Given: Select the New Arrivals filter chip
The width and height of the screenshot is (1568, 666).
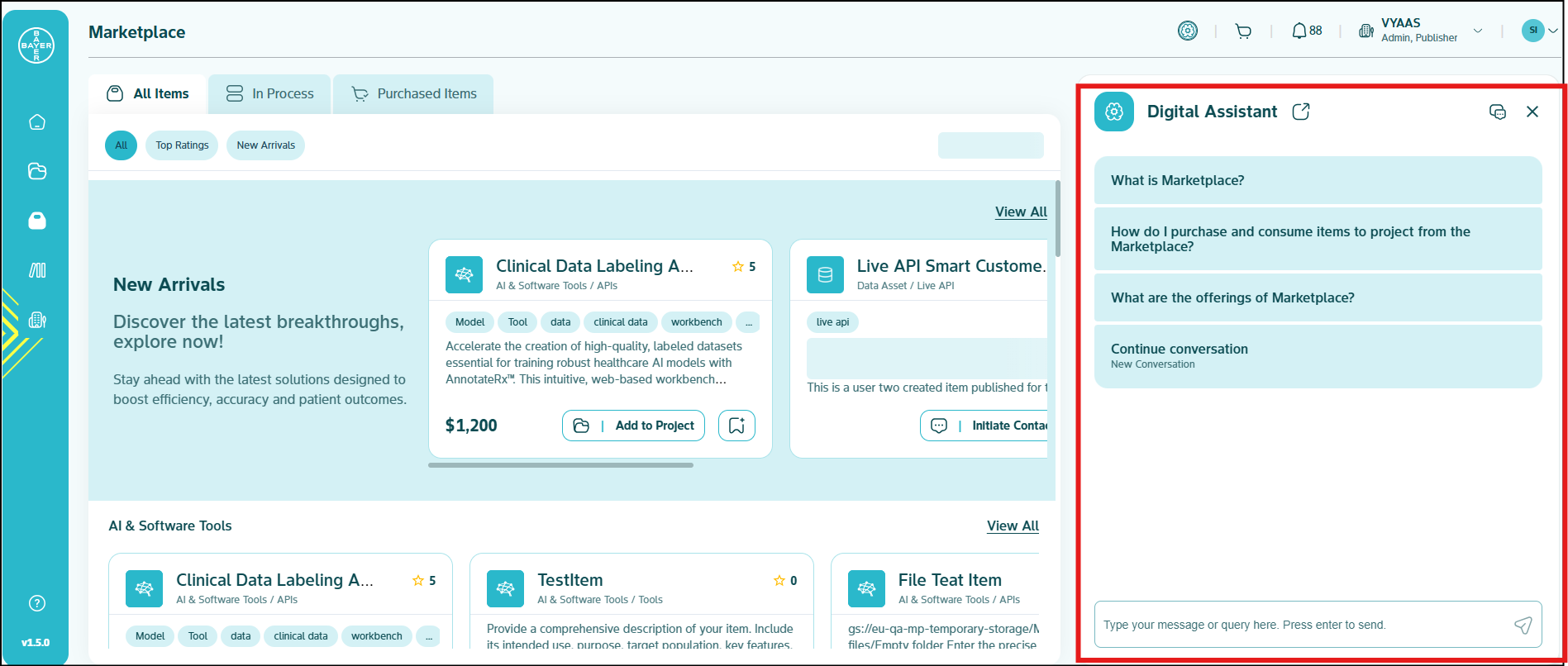Looking at the screenshot, I should 265,145.
